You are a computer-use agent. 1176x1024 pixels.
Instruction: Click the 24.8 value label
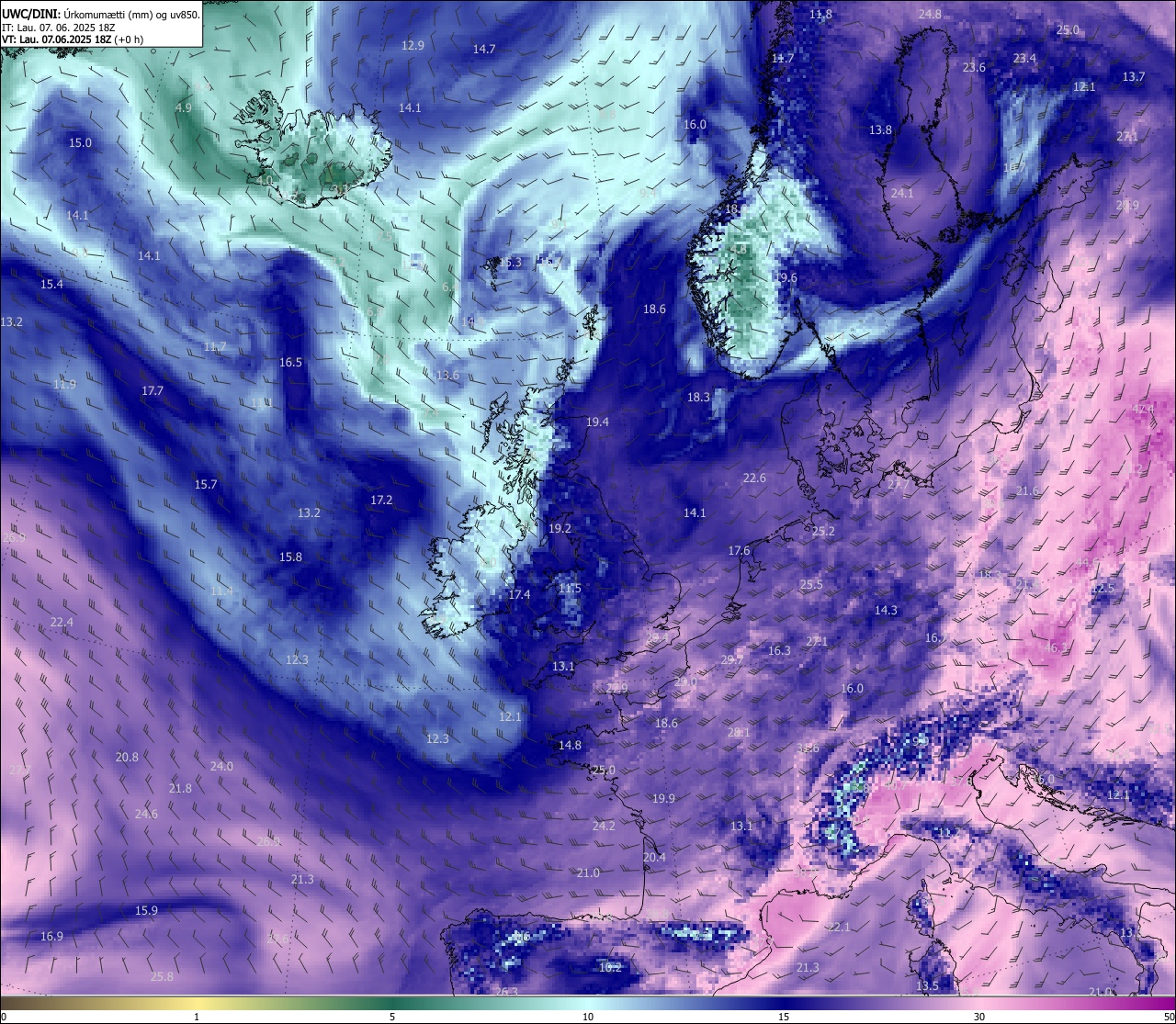click(x=930, y=15)
